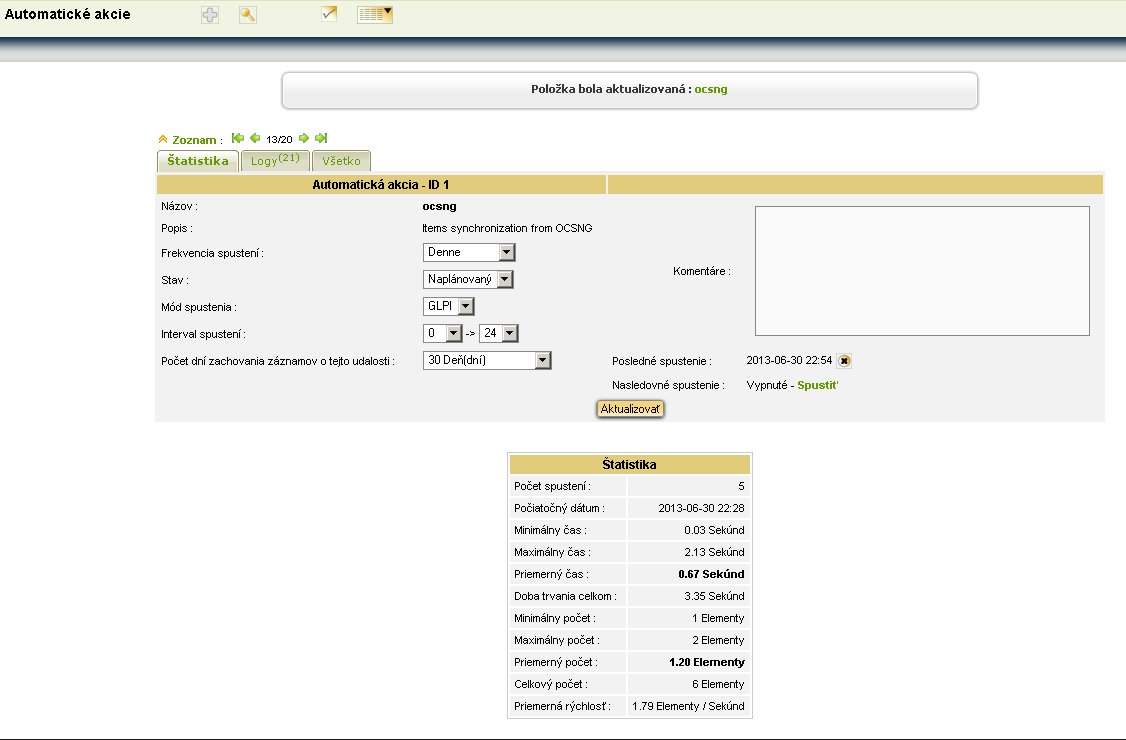Open the Frekvencia spustení dropdown showing Denne
This screenshot has width=1126, height=740.
(469, 252)
